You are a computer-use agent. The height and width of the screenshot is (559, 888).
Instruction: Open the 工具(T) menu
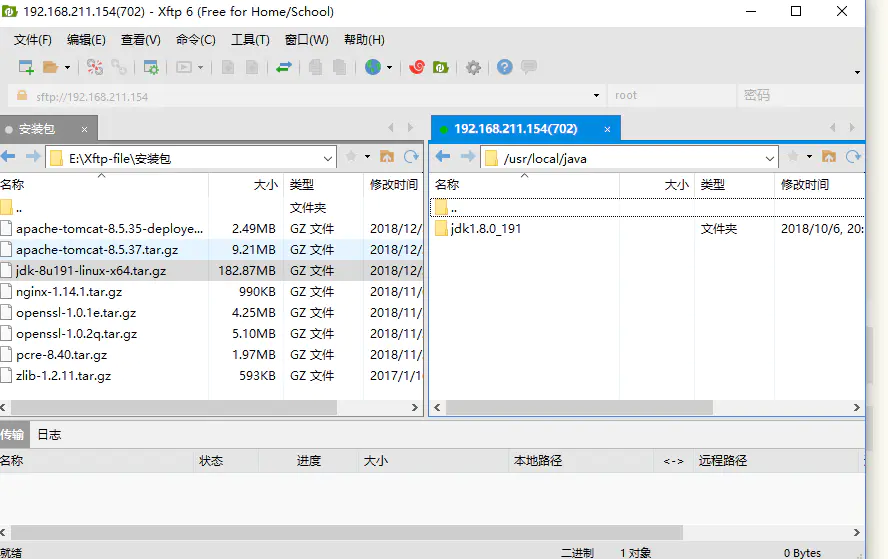click(250, 40)
